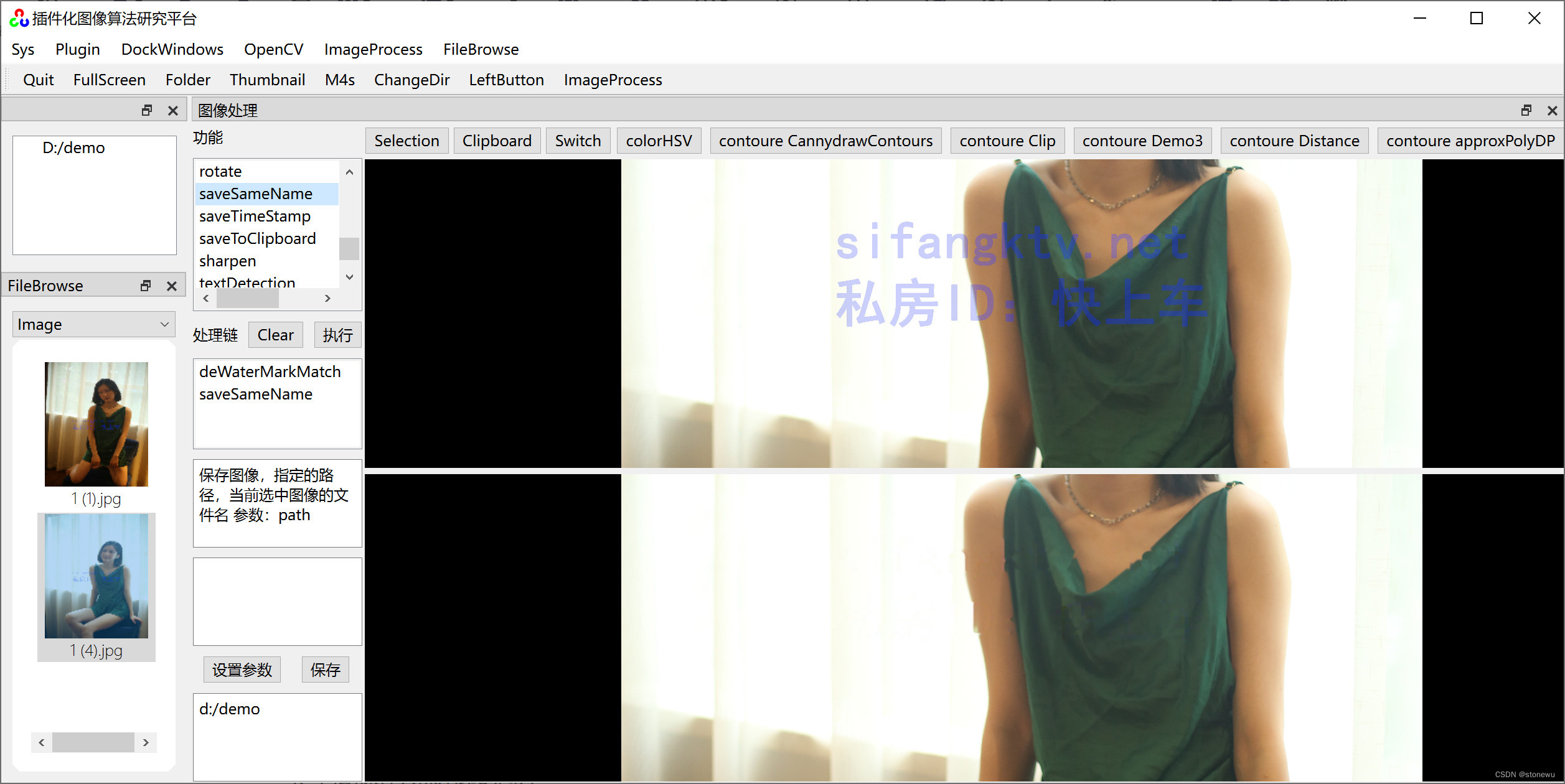The height and width of the screenshot is (784, 1565).
Task: Click the deWaterMarkMatch processing icon
Action: pyautogui.click(x=270, y=371)
